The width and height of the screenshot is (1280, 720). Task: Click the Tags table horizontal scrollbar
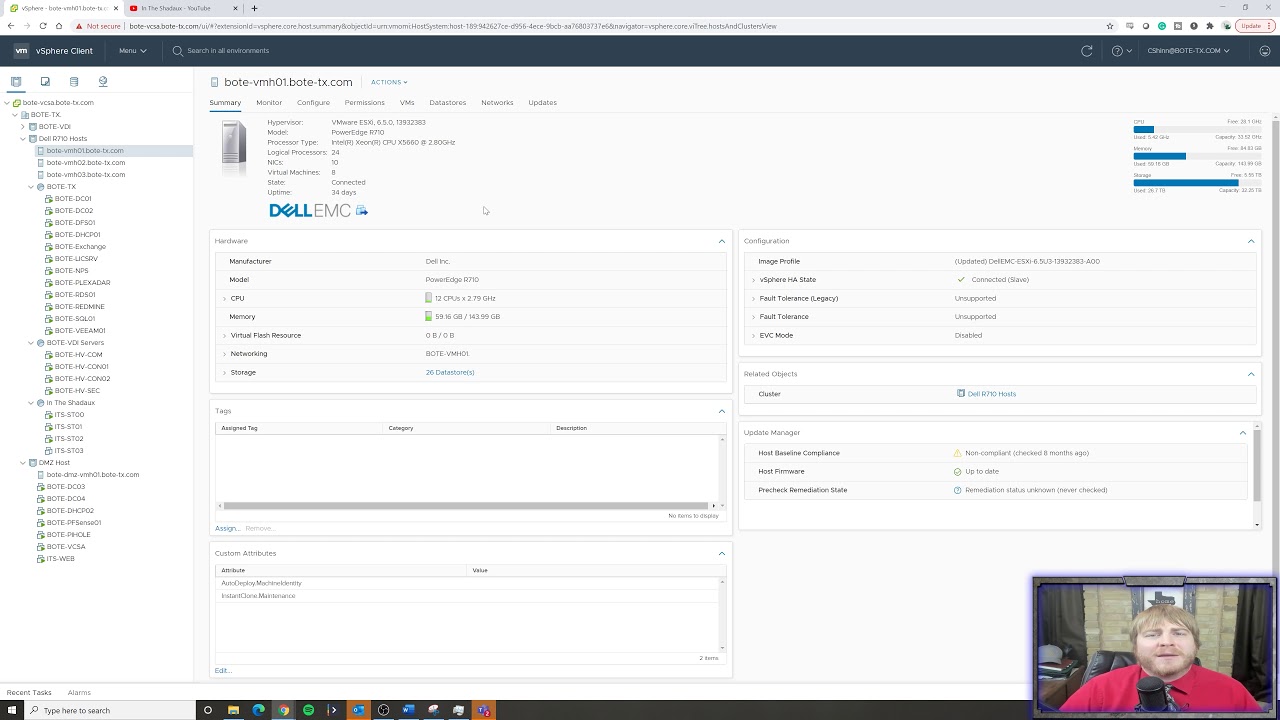tap(468, 506)
